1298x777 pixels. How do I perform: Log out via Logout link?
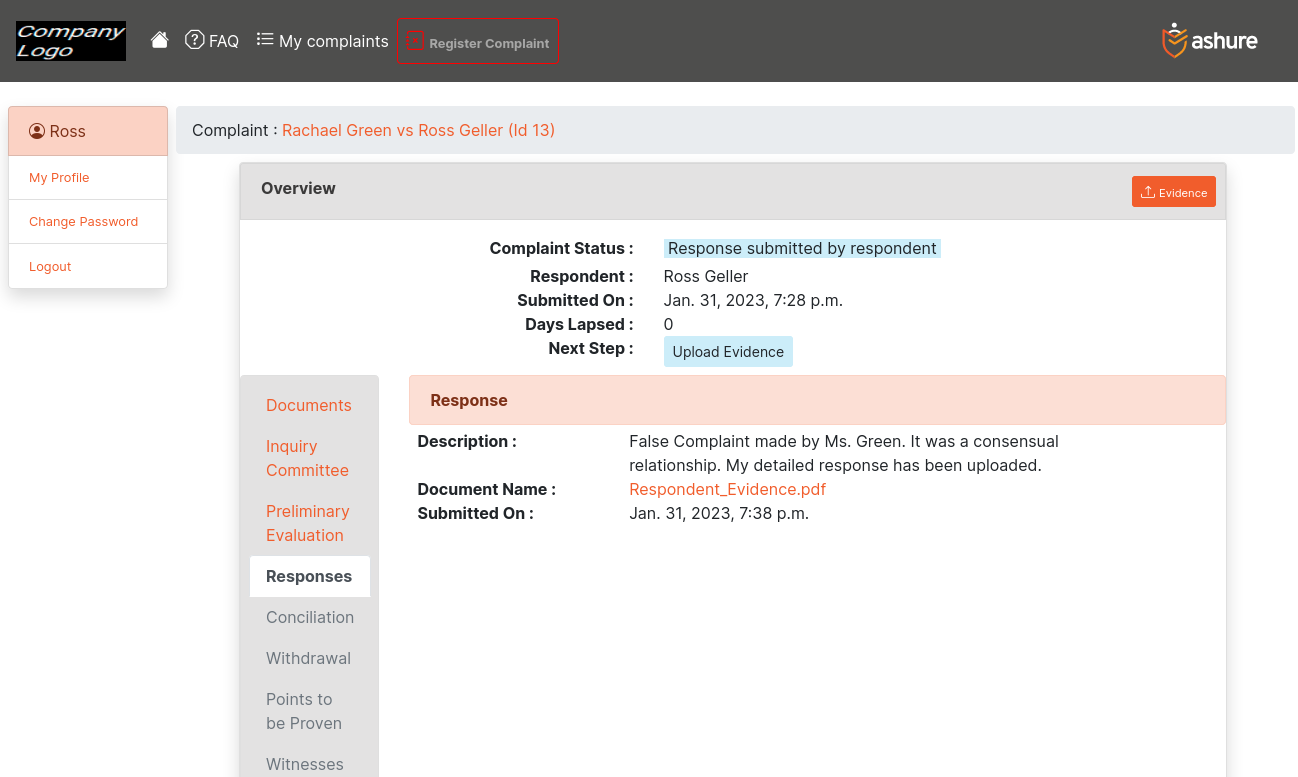pos(50,266)
